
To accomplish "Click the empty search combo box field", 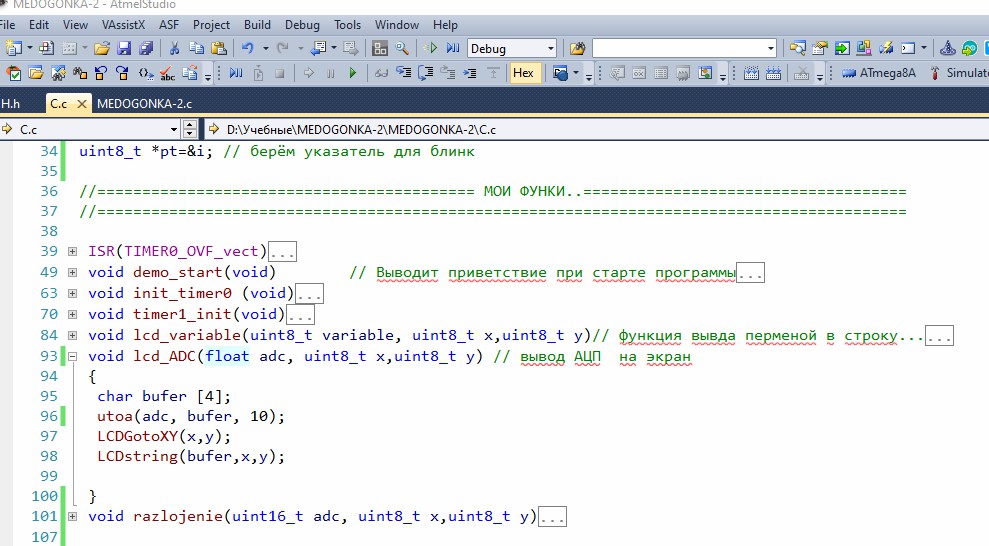I will 678,48.
